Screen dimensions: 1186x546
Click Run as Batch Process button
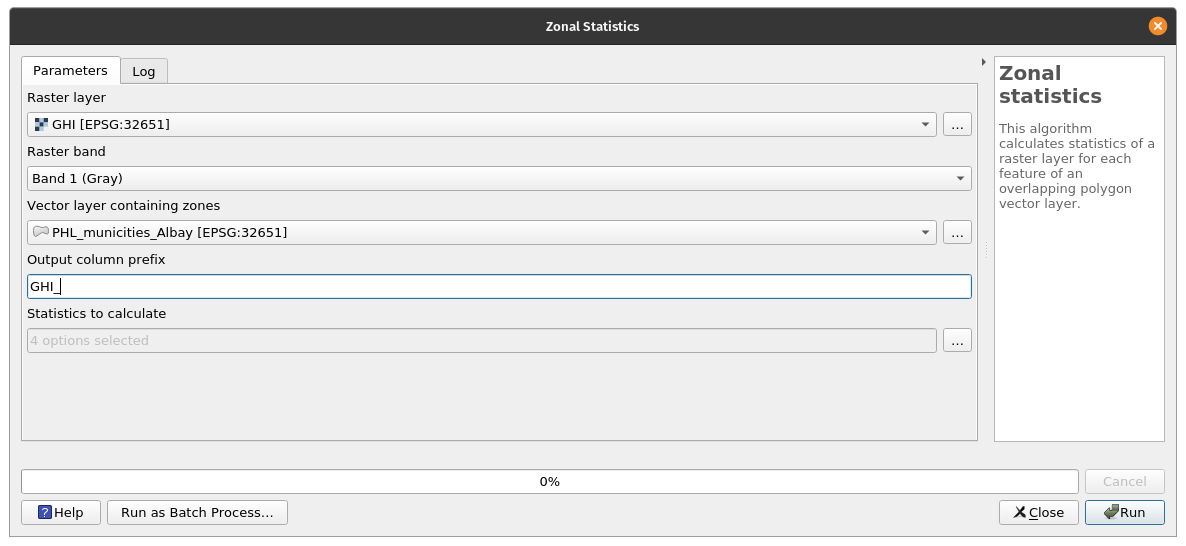click(x=197, y=512)
